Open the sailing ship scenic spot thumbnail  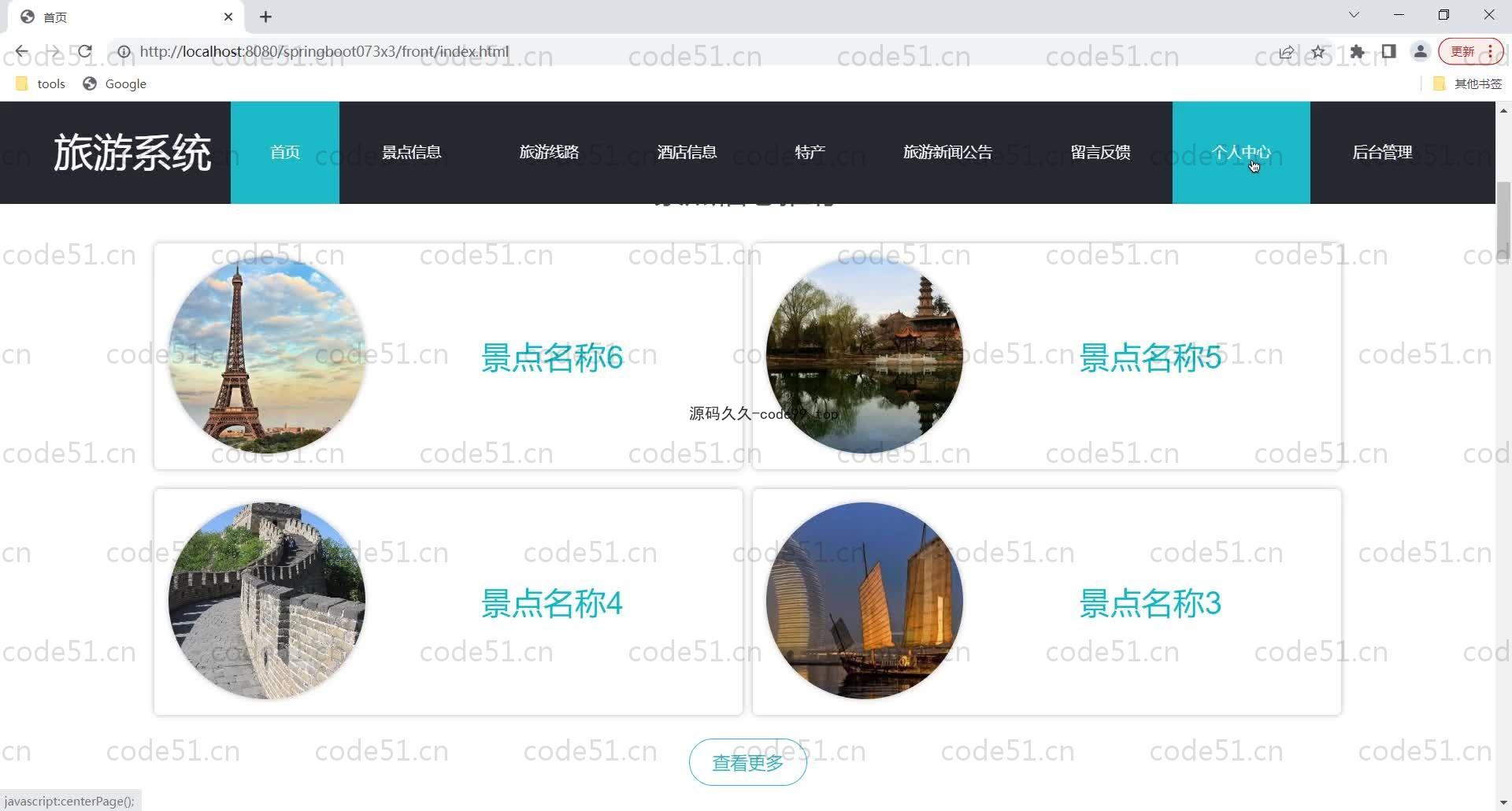pyautogui.click(x=865, y=601)
